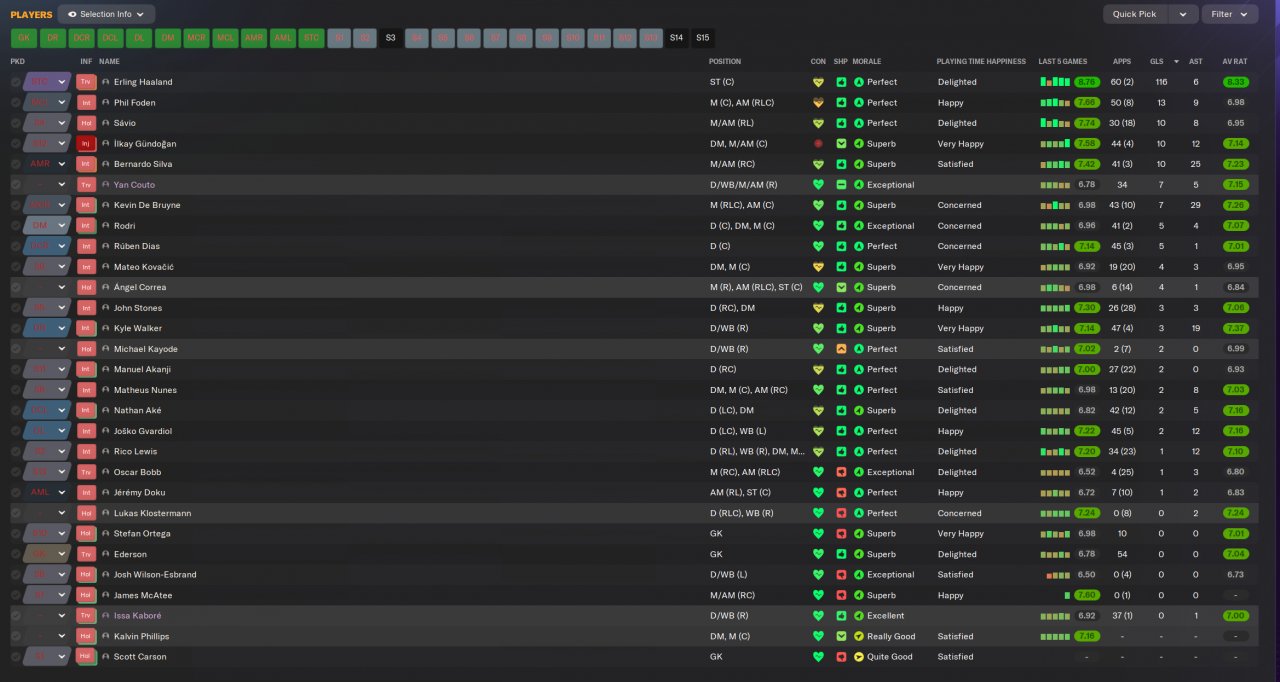Click Oscar Bobb's red sharpness icon
The height and width of the screenshot is (682, 1280).
click(841, 472)
